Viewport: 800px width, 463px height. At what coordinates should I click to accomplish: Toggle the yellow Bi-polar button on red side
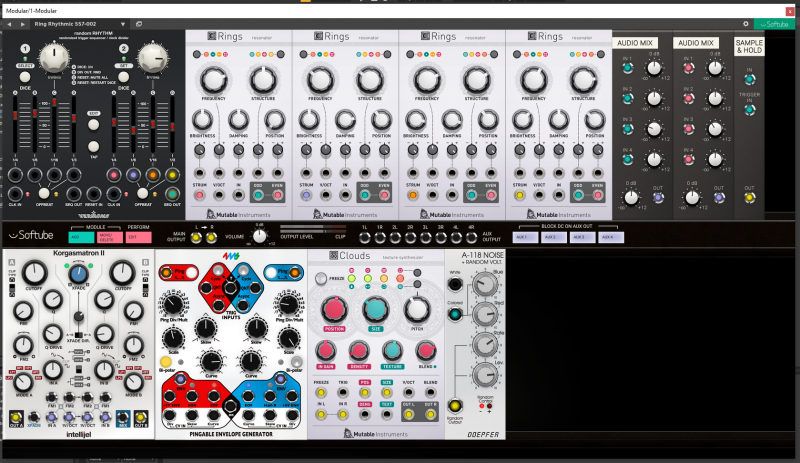coord(165,362)
